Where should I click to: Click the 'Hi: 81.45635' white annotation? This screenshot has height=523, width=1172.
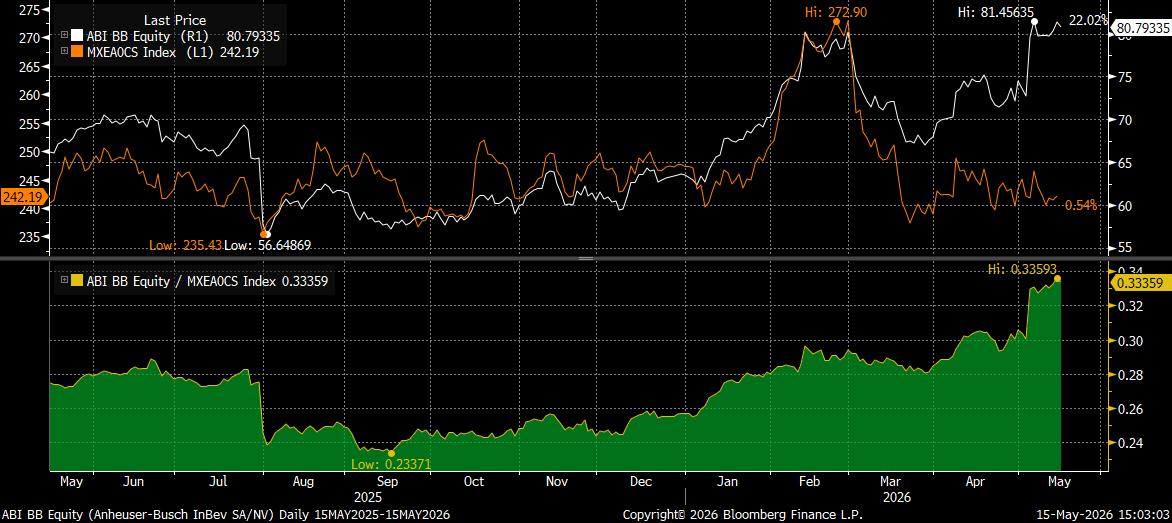click(996, 12)
